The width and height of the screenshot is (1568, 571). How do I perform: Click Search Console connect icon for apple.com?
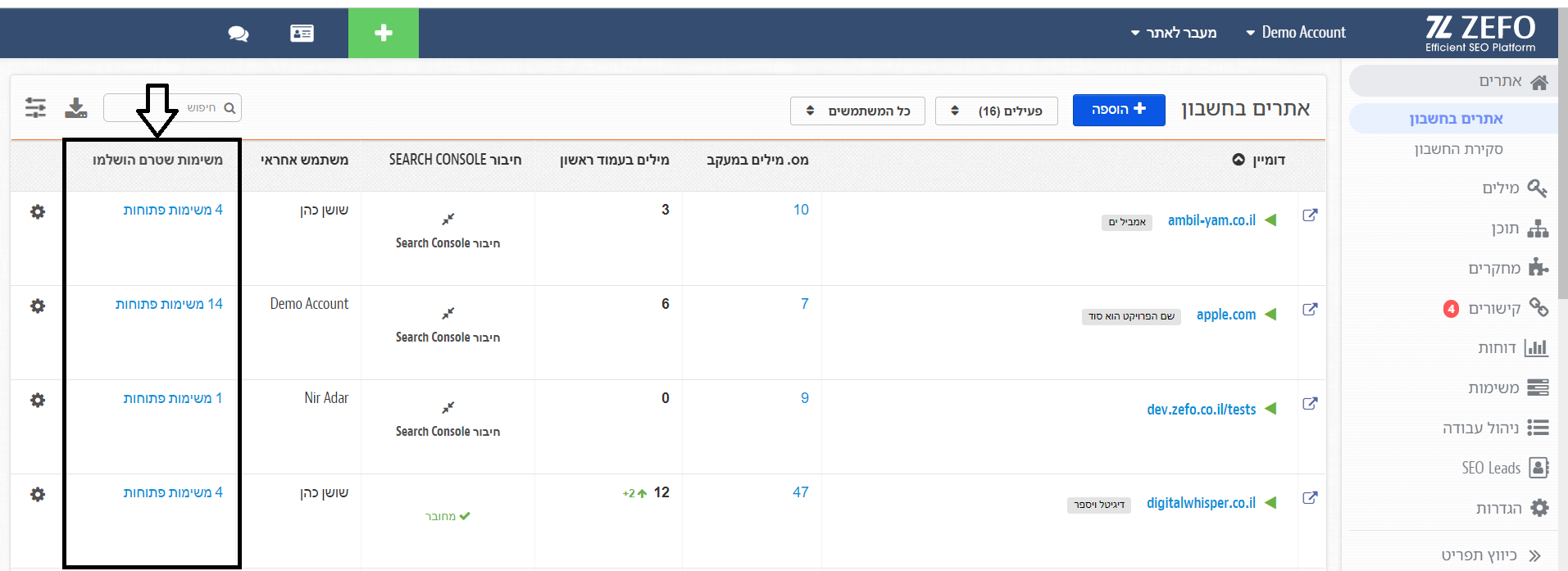(448, 313)
